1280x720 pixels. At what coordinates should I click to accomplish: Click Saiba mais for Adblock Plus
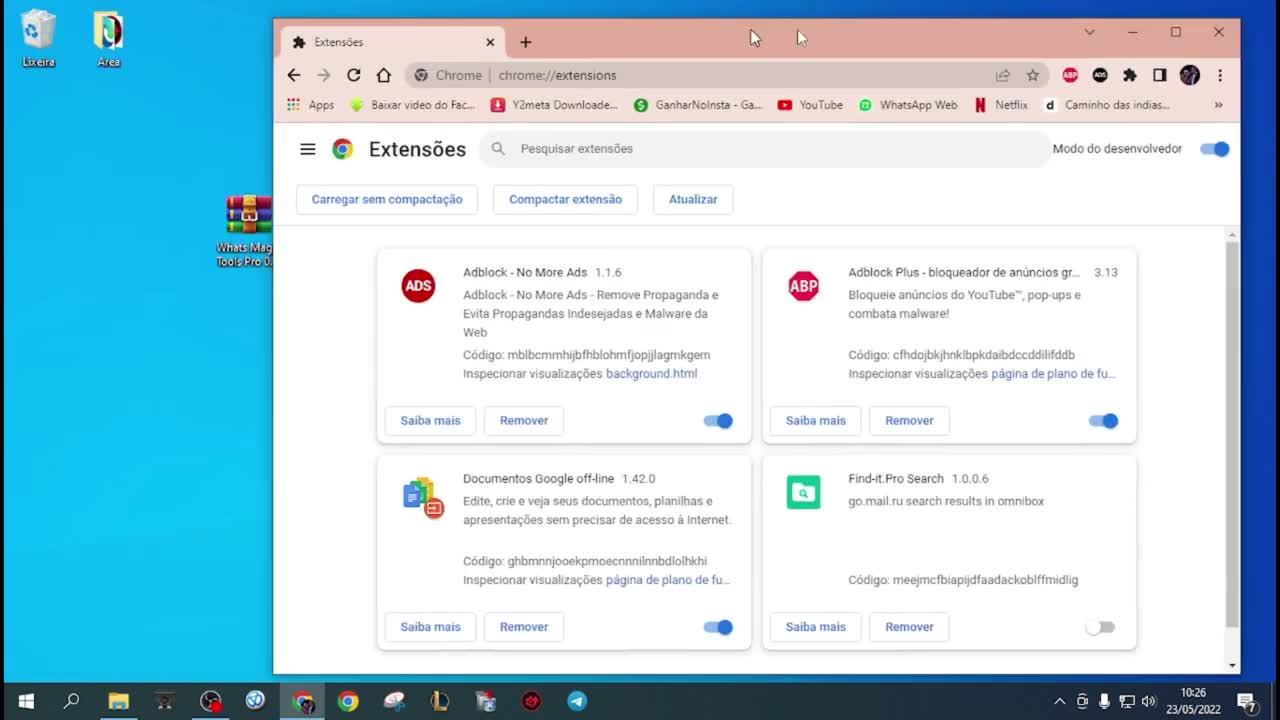pyautogui.click(x=815, y=421)
